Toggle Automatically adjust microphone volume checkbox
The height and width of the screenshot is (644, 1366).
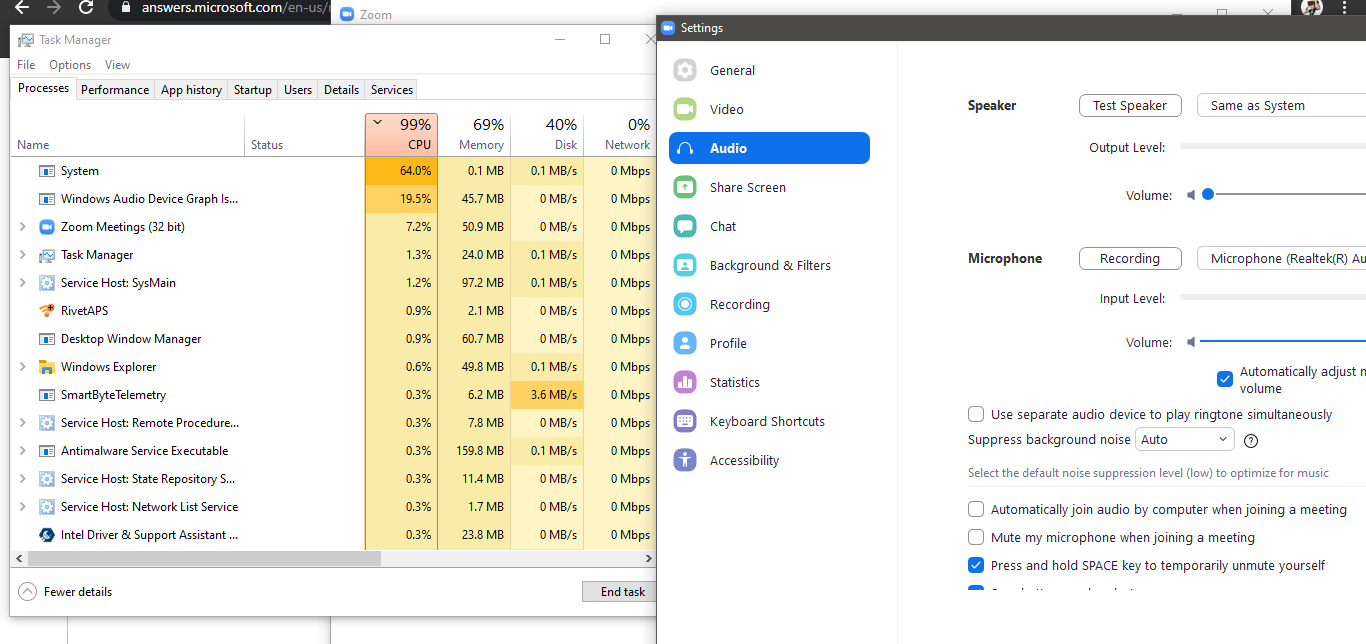1224,379
